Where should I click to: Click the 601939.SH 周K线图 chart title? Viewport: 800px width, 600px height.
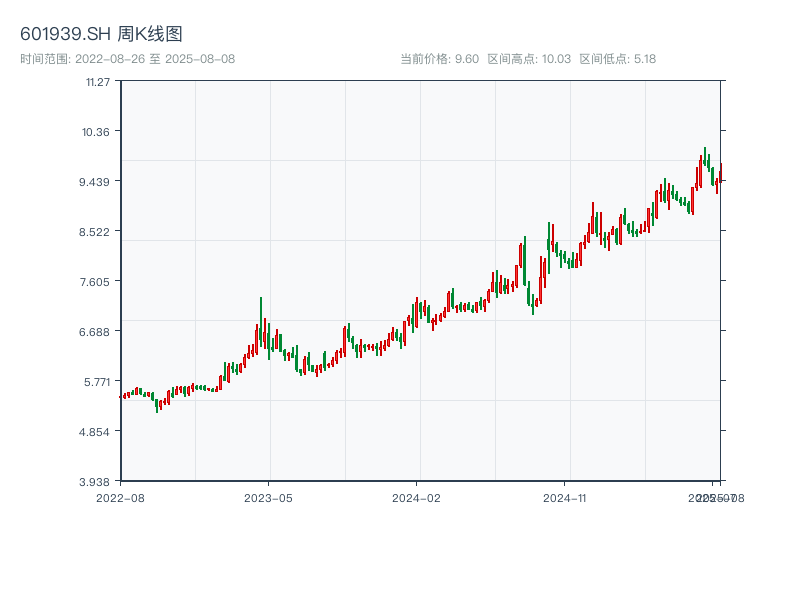coord(101,35)
